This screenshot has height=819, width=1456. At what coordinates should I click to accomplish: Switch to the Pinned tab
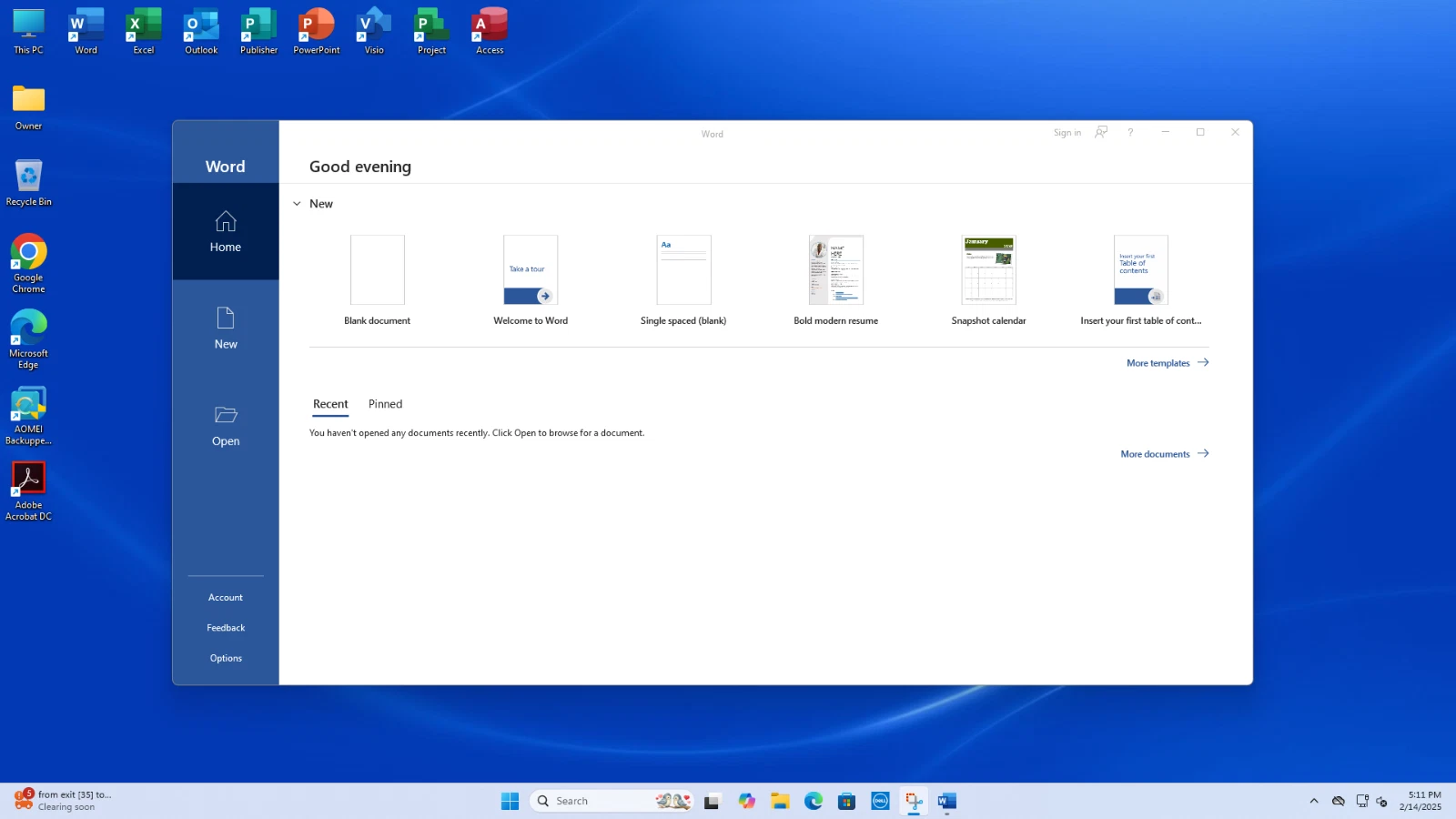[x=385, y=404]
